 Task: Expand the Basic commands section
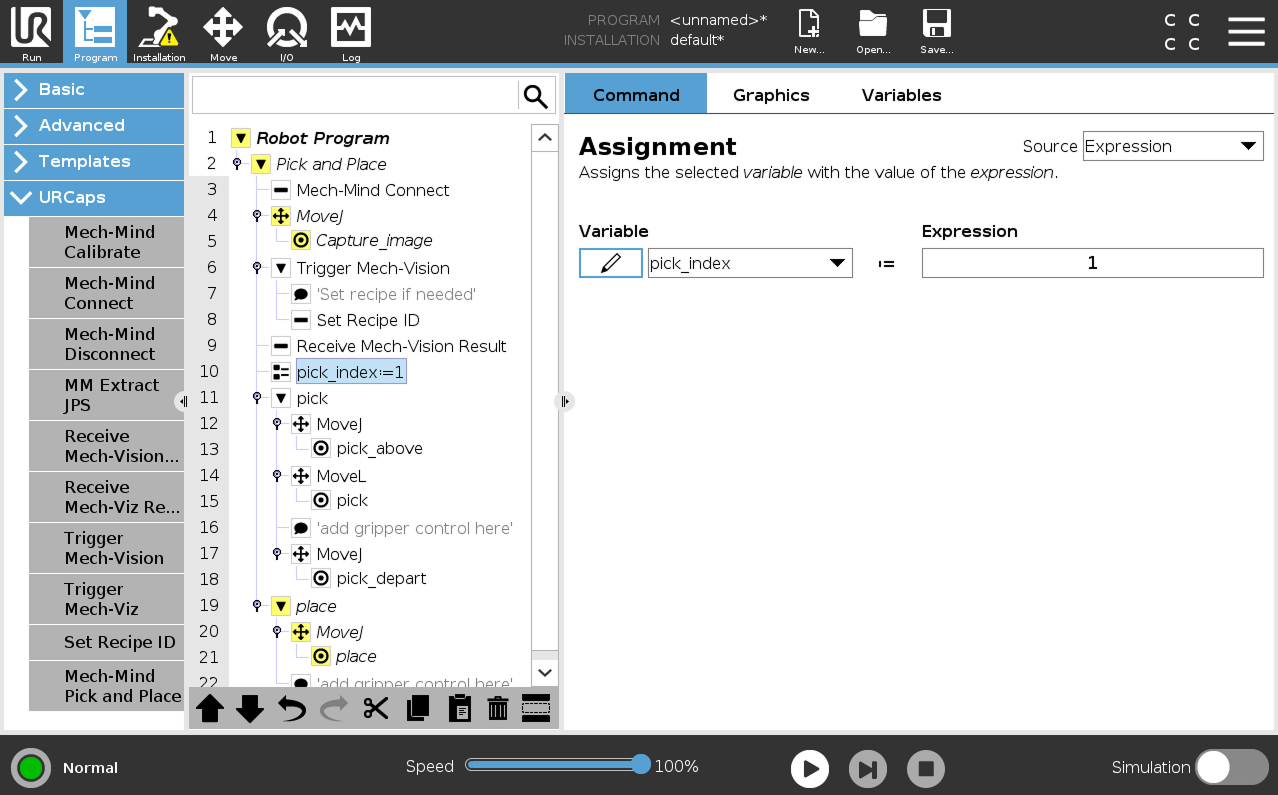click(x=94, y=89)
